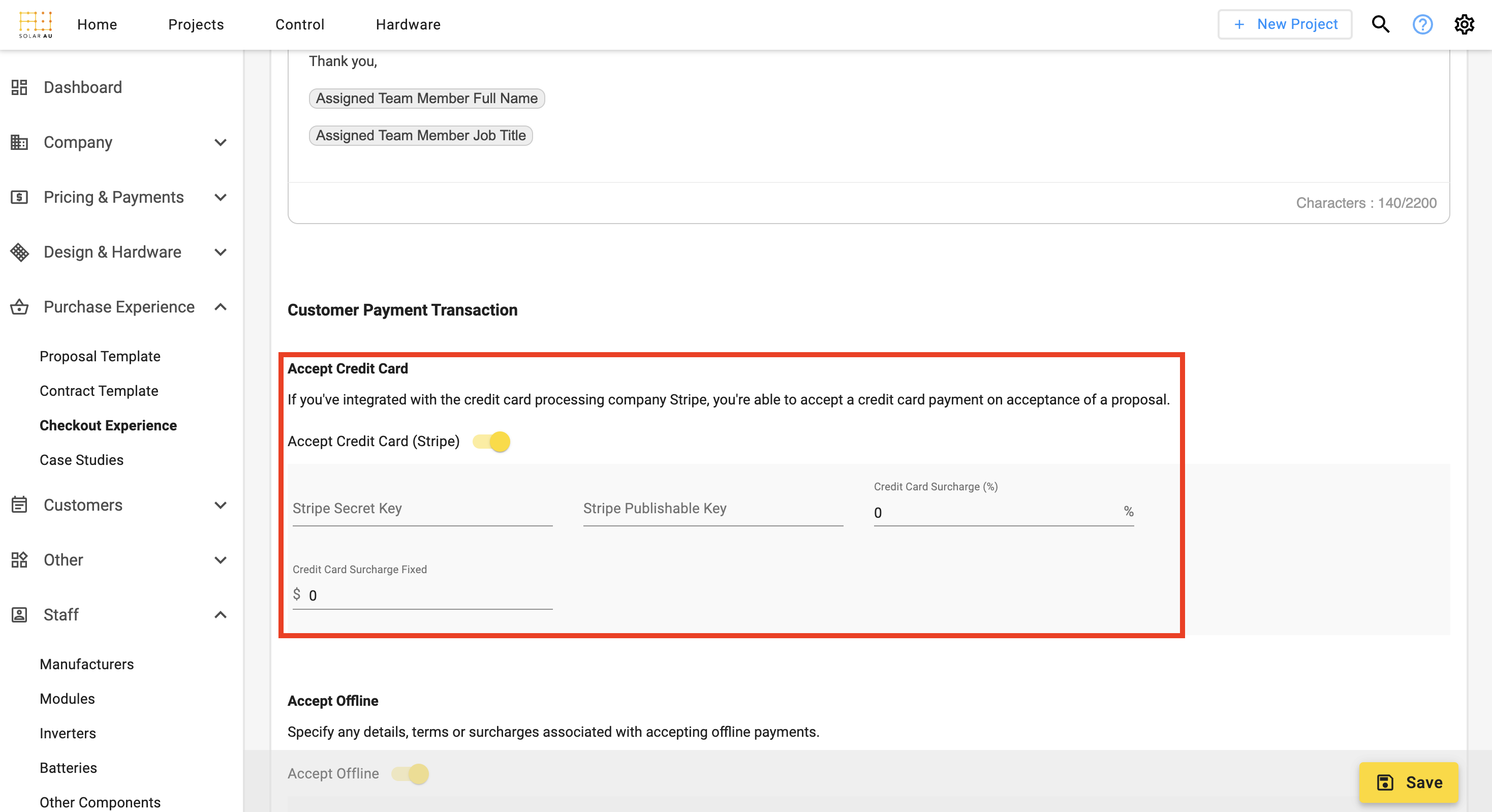Click the 'Characters : 140/2200' counter
The height and width of the screenshot is (812, 1492).
(x=1366, y=203)
